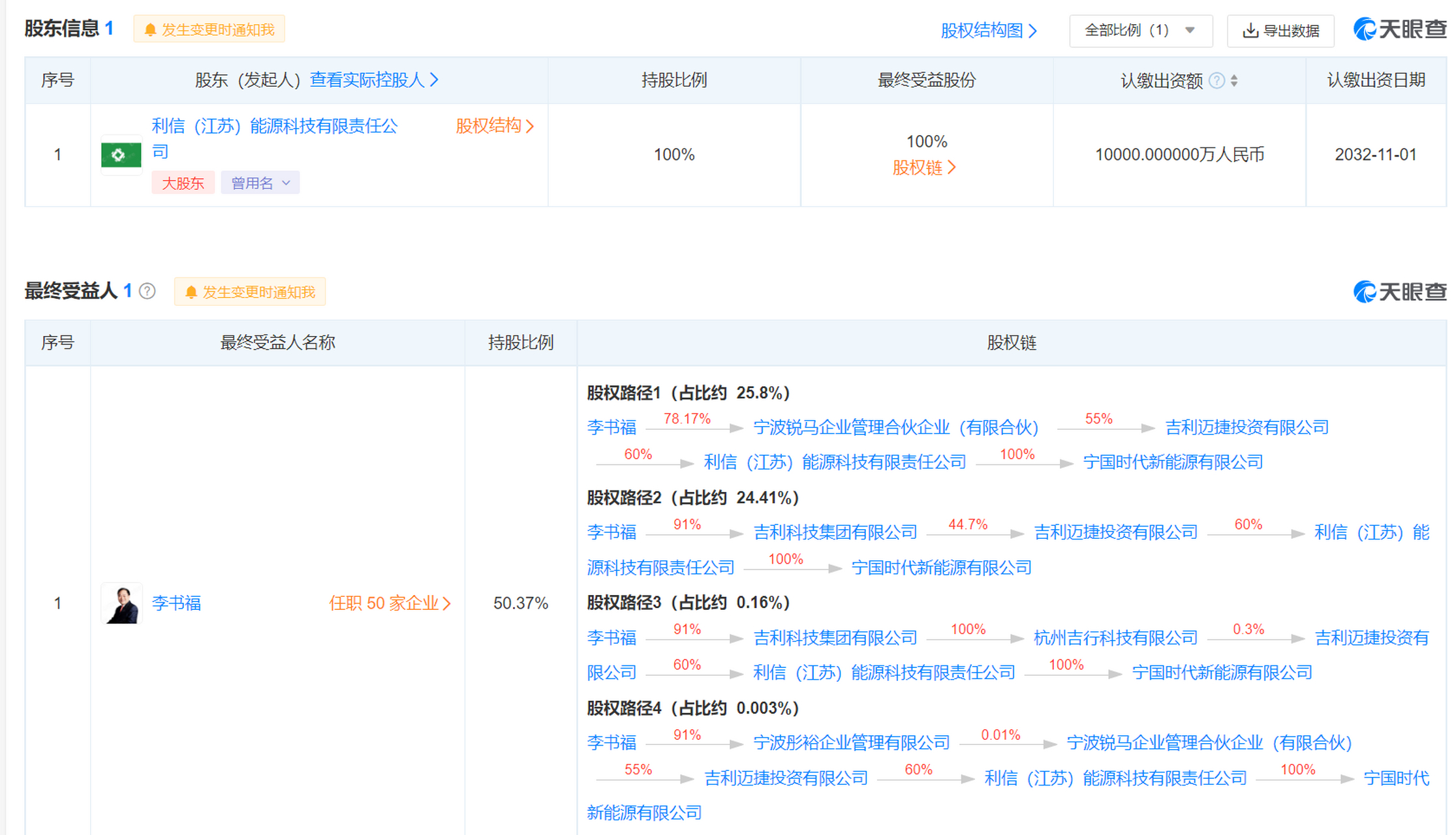Click the 0.01% percentage in 股权路径4

pos(1000,735)
